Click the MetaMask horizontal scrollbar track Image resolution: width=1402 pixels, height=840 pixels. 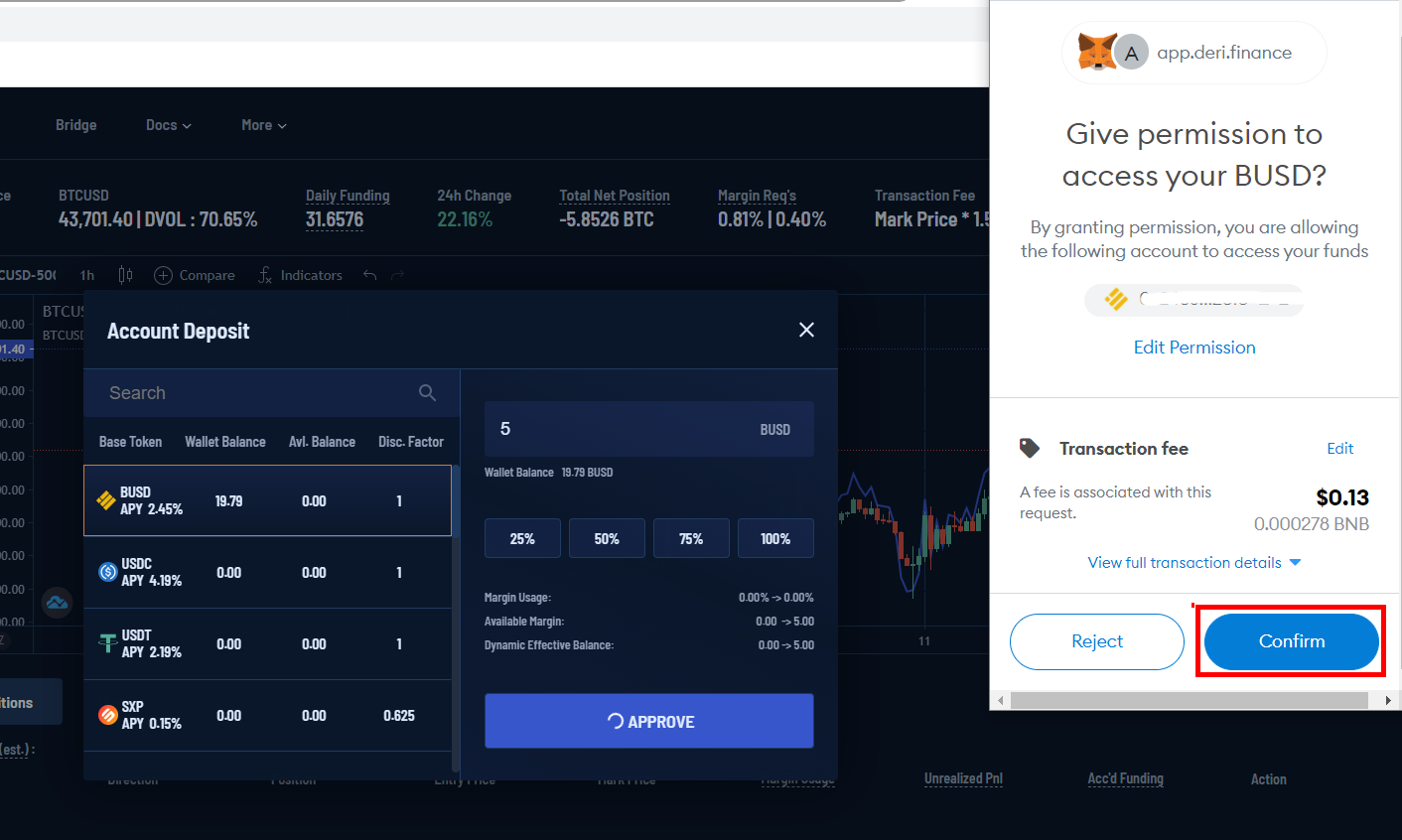click(1190, 700)
